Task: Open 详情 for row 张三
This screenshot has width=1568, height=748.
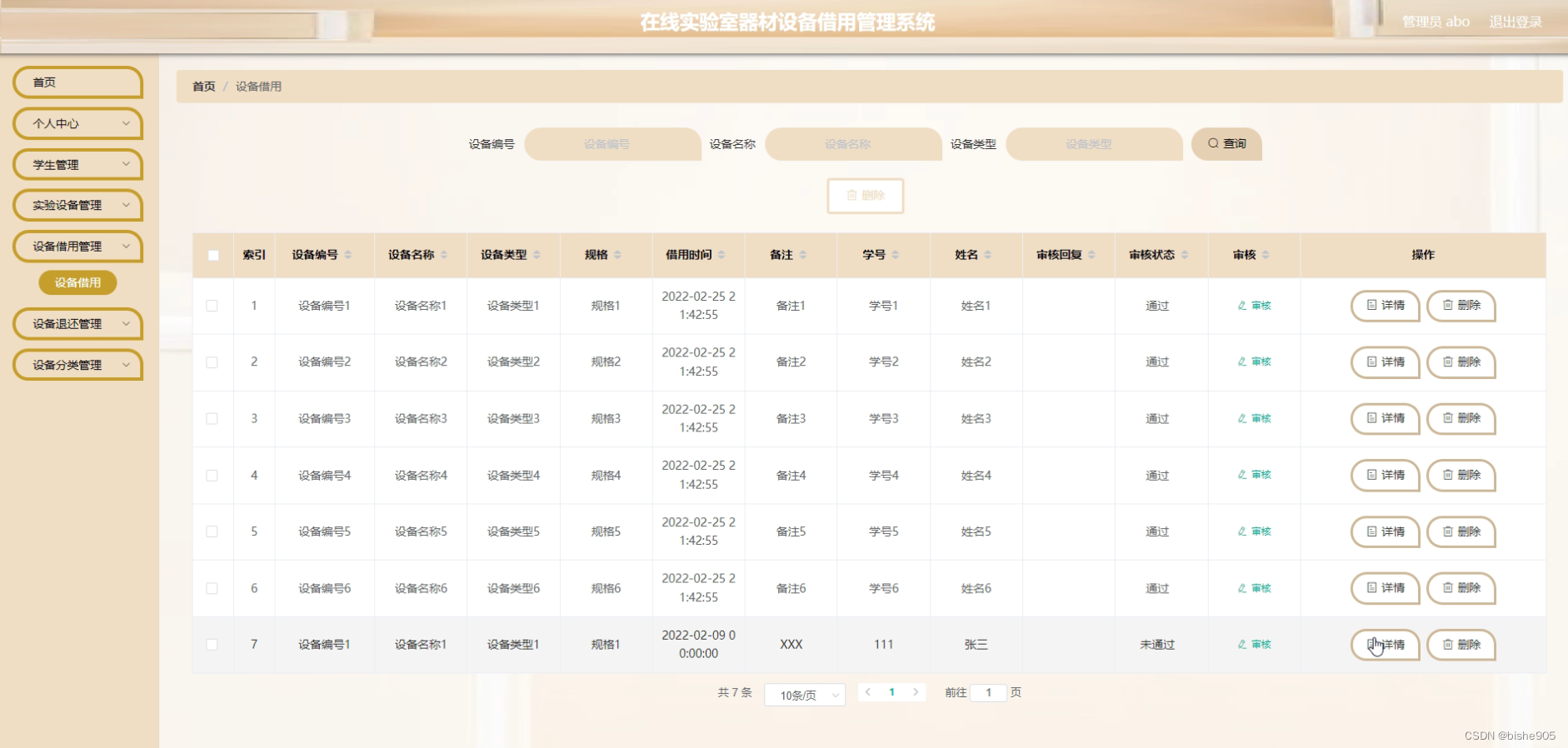Action: (1385, 645)
